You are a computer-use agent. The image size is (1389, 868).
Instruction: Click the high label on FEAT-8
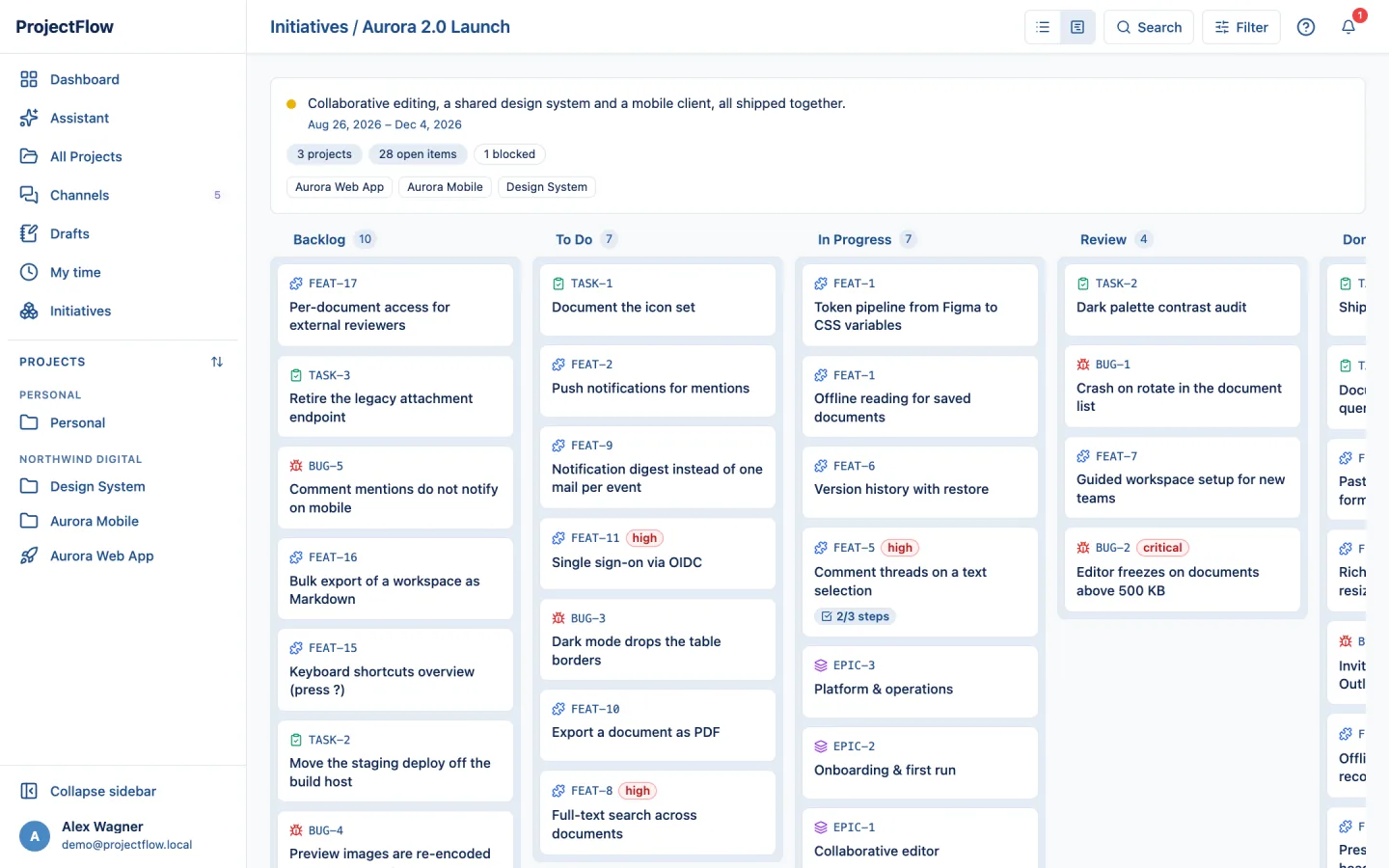pyautogui.click(x=638, y=791)
